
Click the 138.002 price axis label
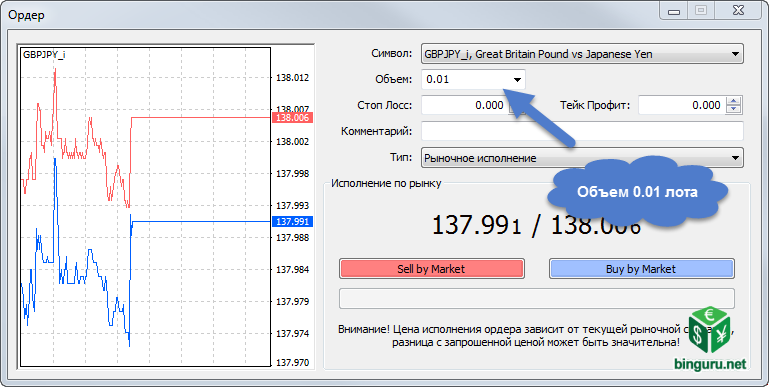click(293, 142)
